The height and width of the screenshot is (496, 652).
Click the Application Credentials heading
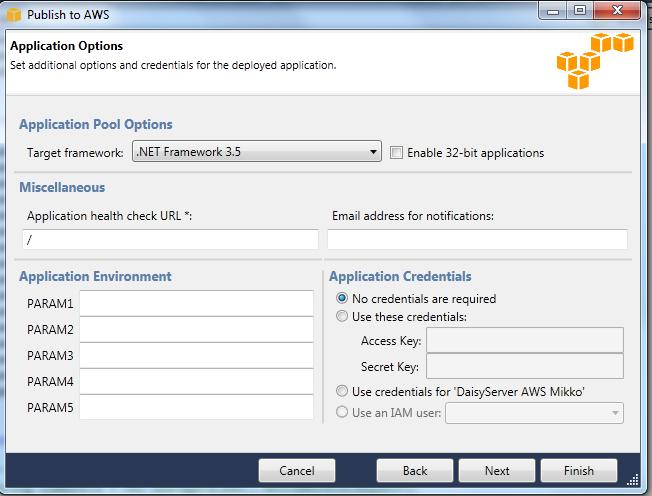400,276
